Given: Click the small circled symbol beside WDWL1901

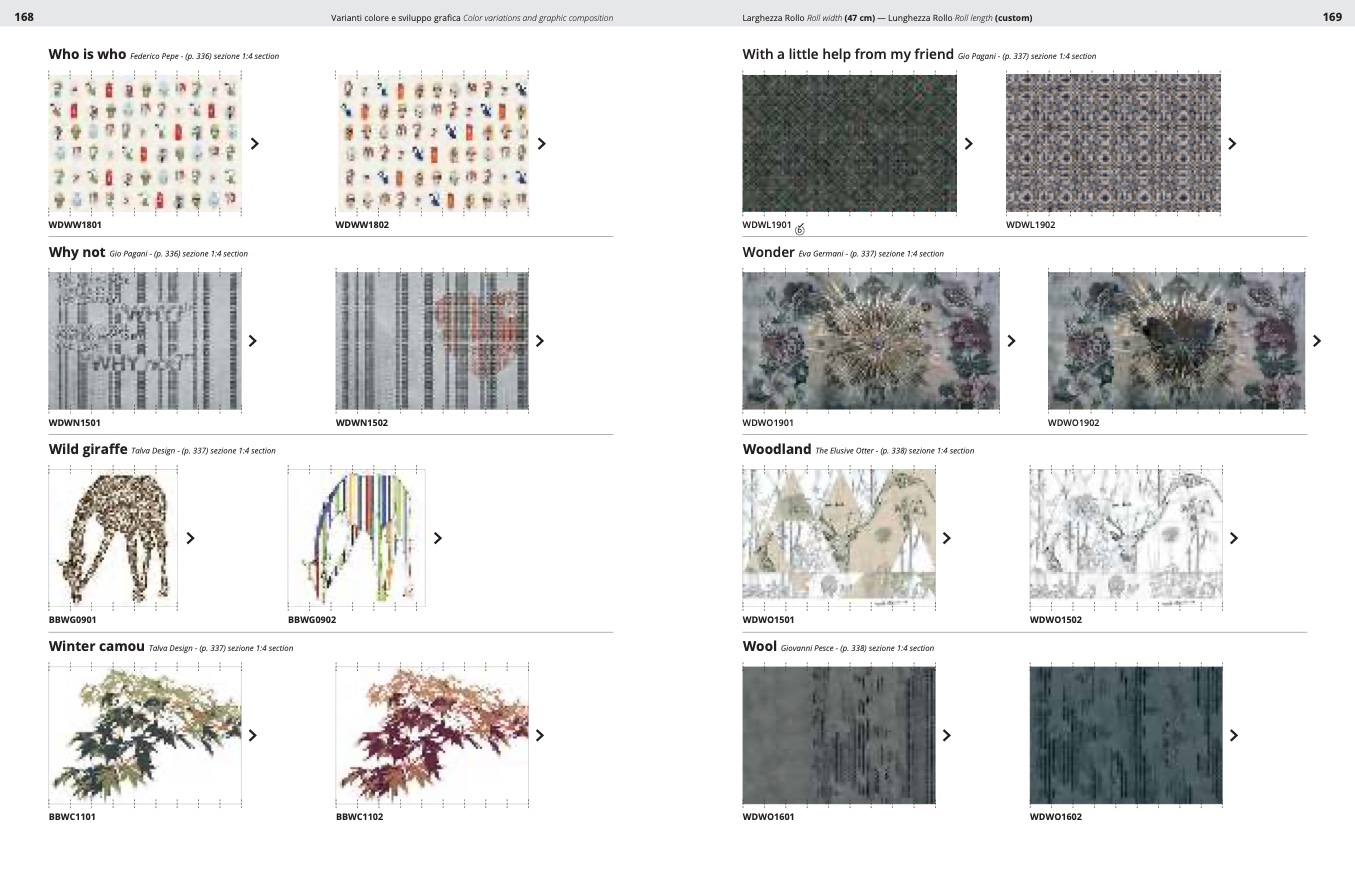Looking at the screenshot, I should pyautogui.click(x=800, y=230).
